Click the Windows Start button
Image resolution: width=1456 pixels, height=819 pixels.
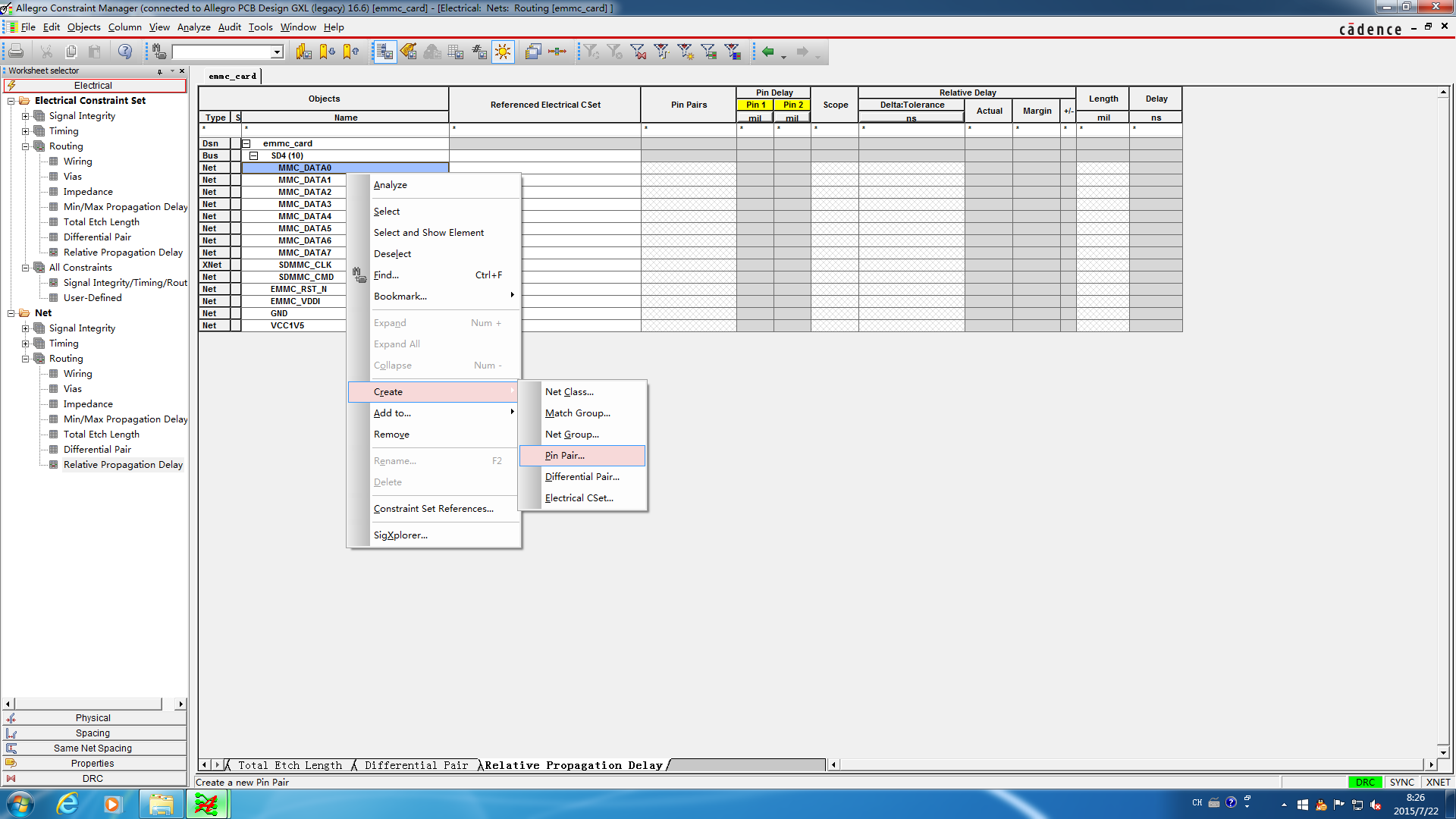[20, 804]
